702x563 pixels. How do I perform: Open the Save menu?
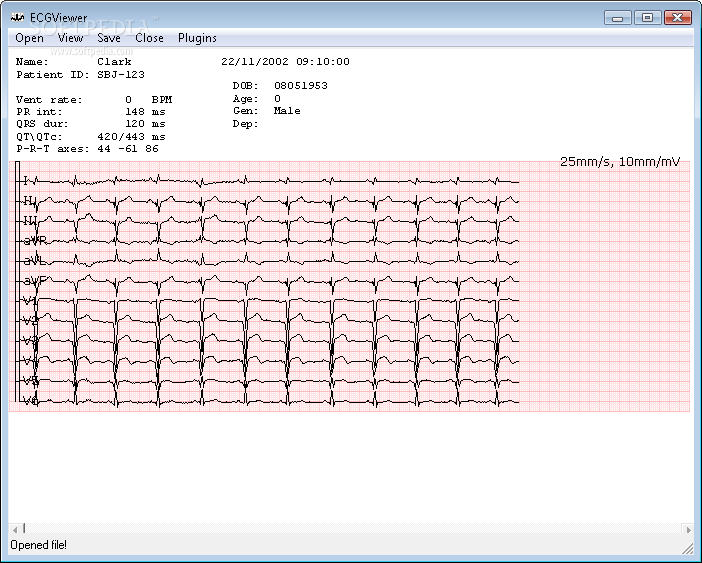tap(109, 38)
